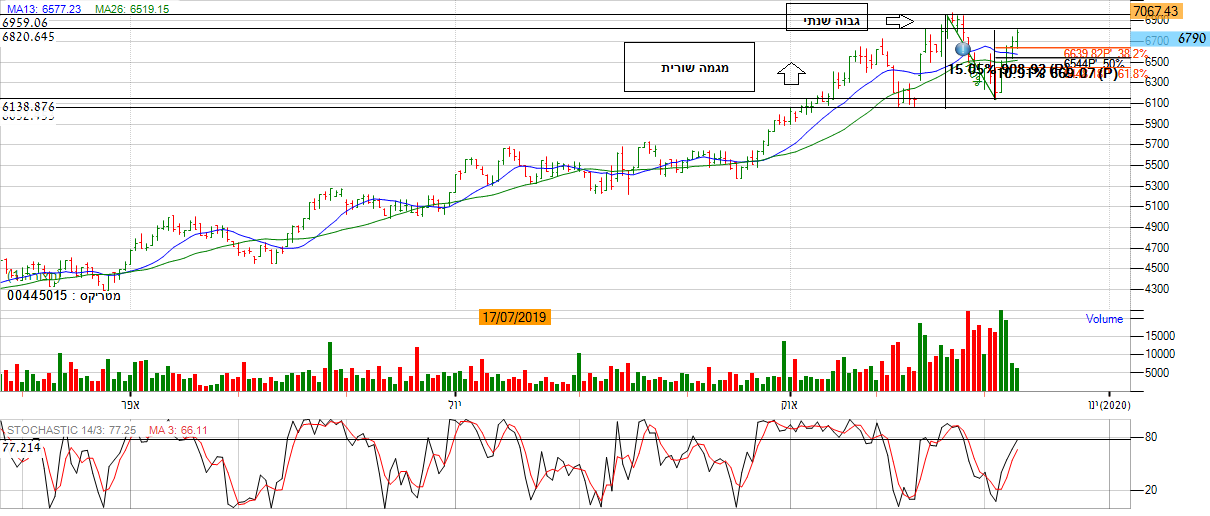Click the MA26 indicator label
Viewport: 1210px width, 516px height.
coord(132,8)
